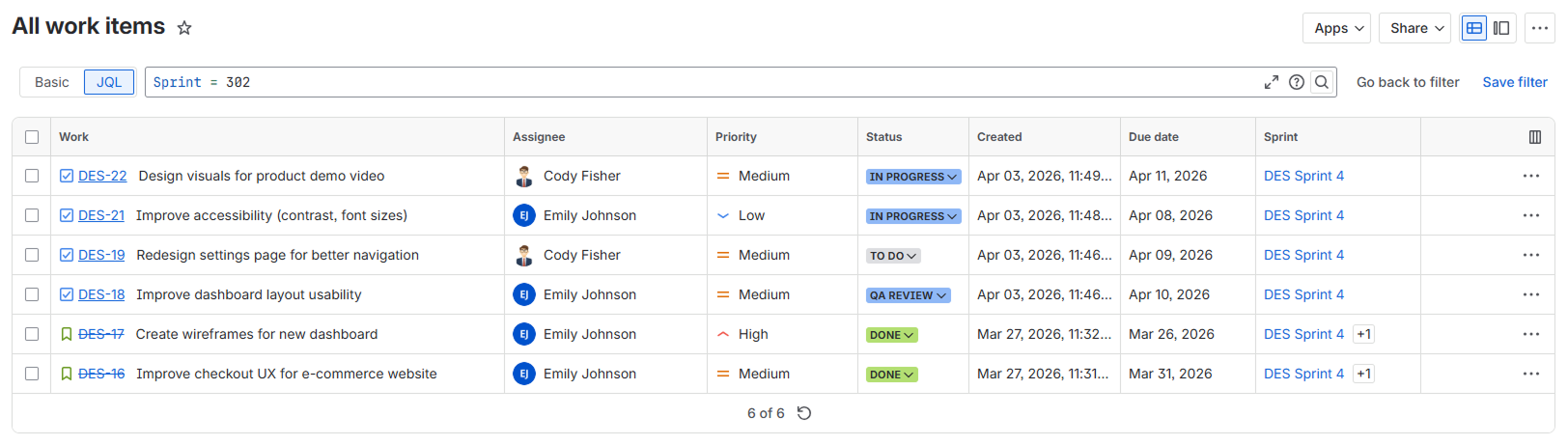Open the Apps dropdown
The image size is (1568, 445).
[1337, 28]
